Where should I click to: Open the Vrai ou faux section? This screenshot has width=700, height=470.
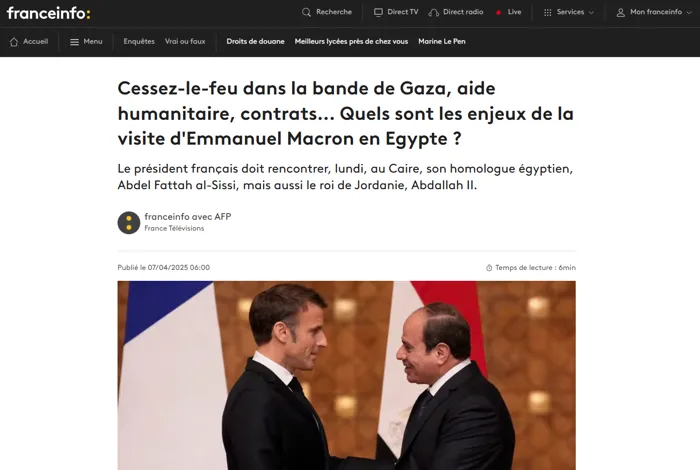pos(185,42)
